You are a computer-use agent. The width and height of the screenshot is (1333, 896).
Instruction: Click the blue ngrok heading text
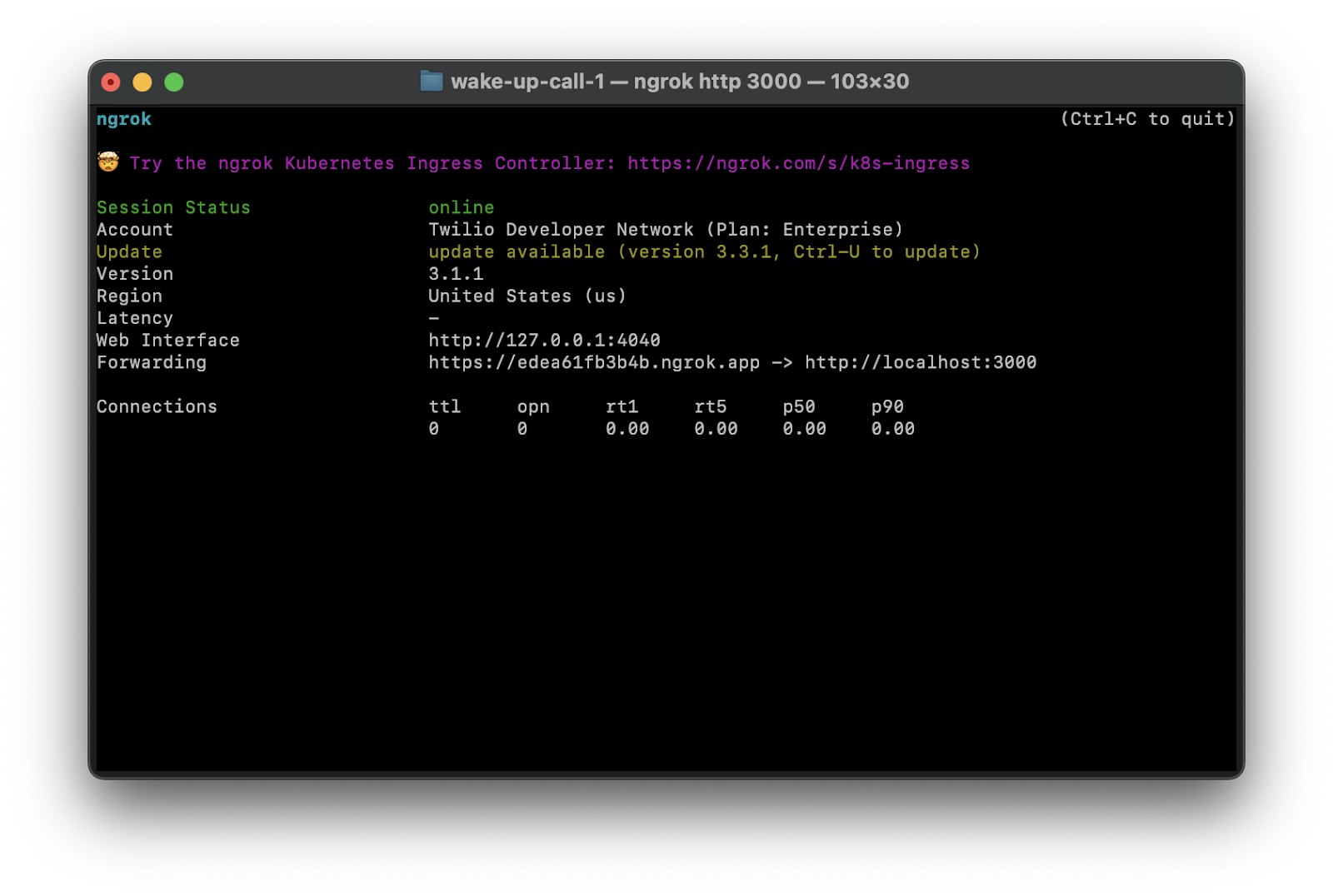124,119
